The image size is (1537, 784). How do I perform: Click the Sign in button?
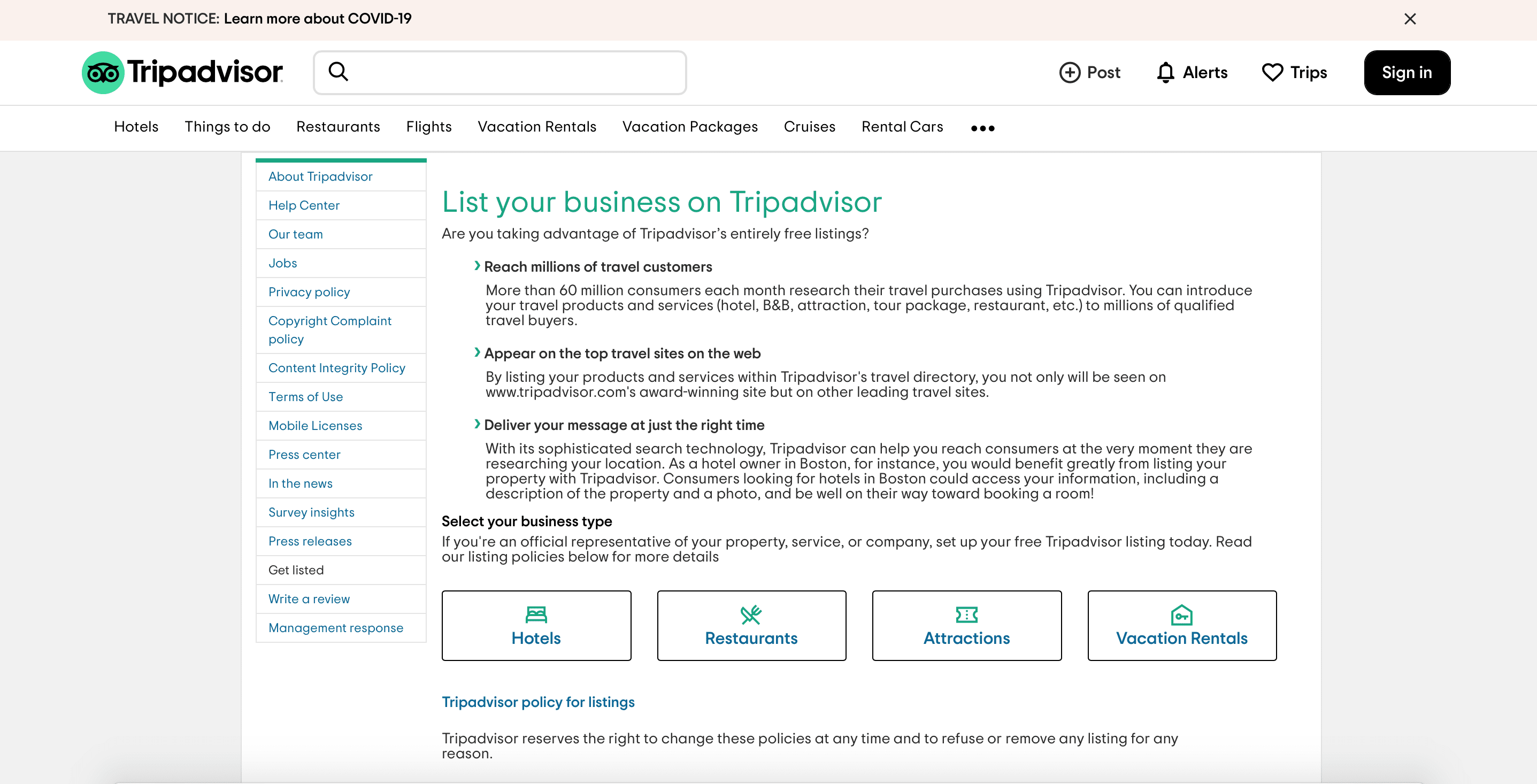coord(1407,73)
